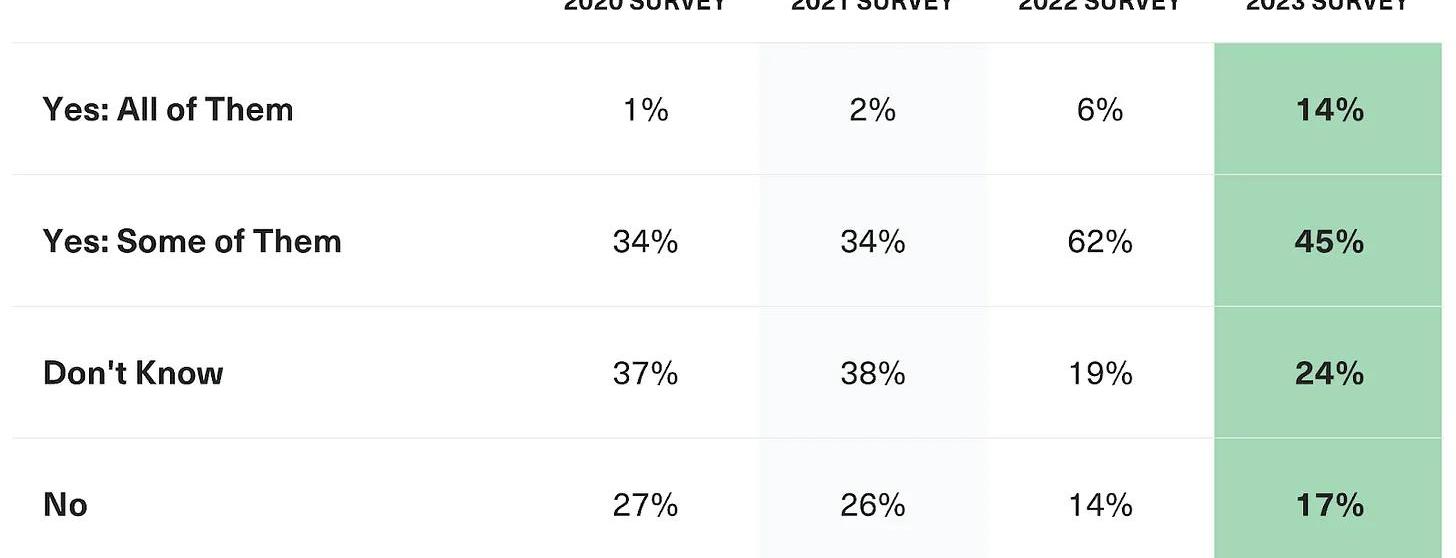This screenshot has height=558, width=1456.
Task: Click the 1% value in 2020 column
Action: tap(645, 109)
